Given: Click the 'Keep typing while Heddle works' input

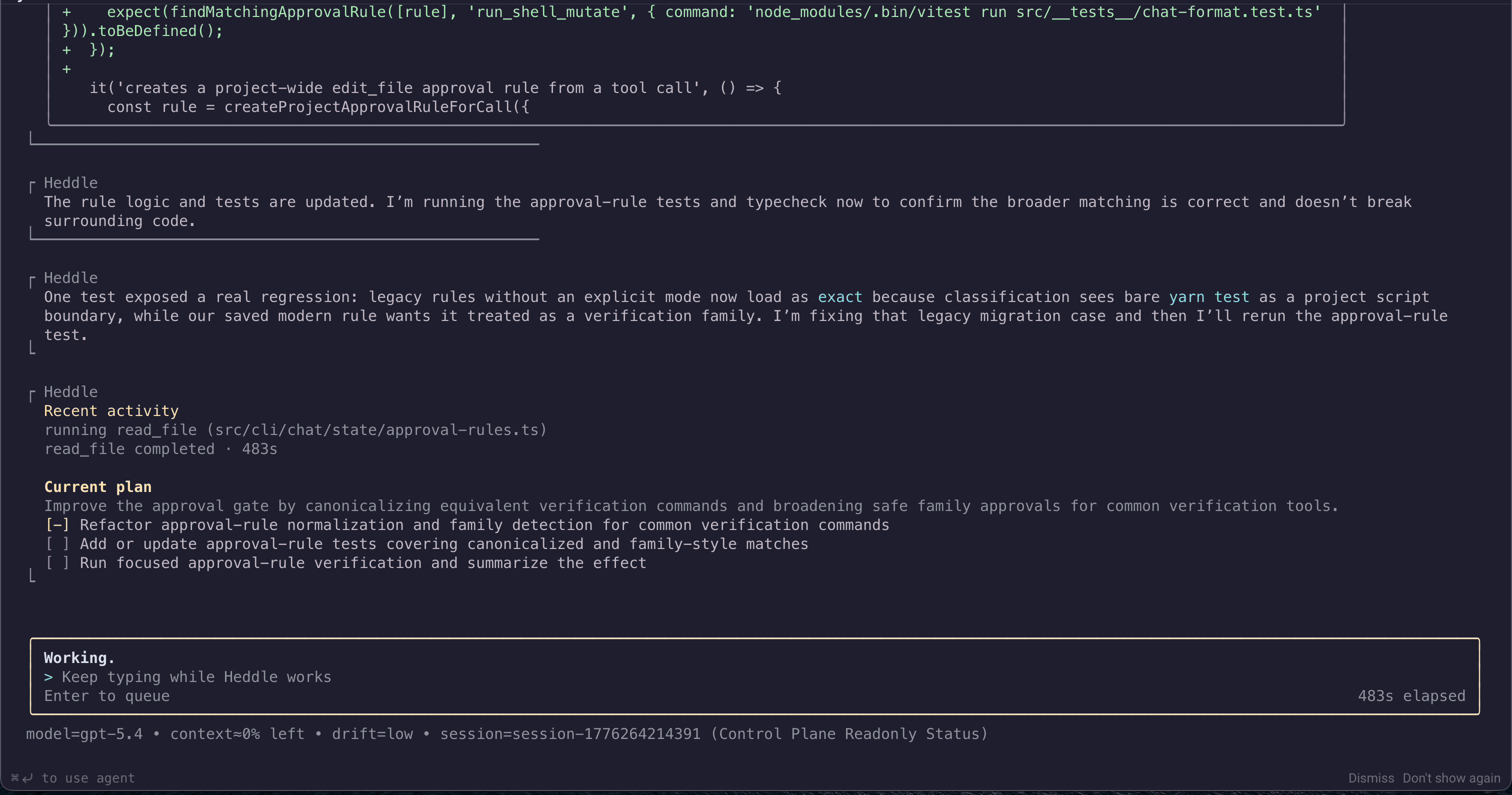Looking at the screenshot, I should coord(196,677).
